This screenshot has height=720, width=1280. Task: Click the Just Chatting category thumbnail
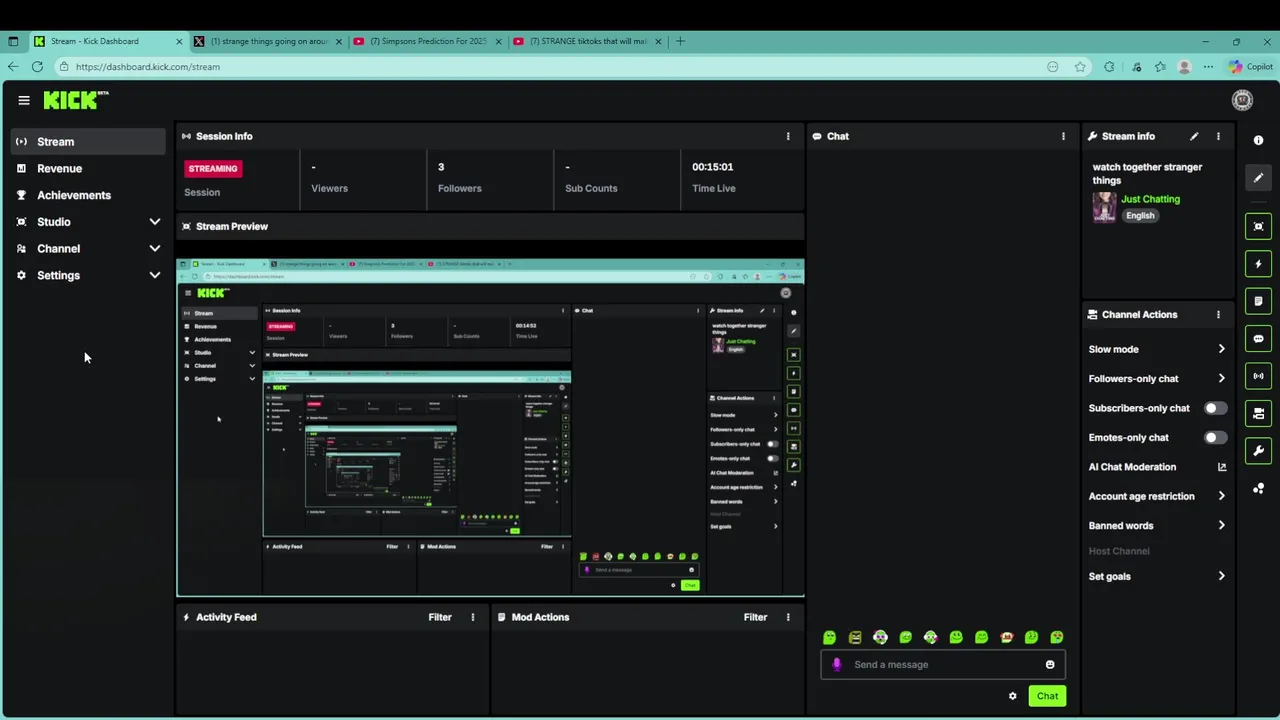coord(1104,207)
